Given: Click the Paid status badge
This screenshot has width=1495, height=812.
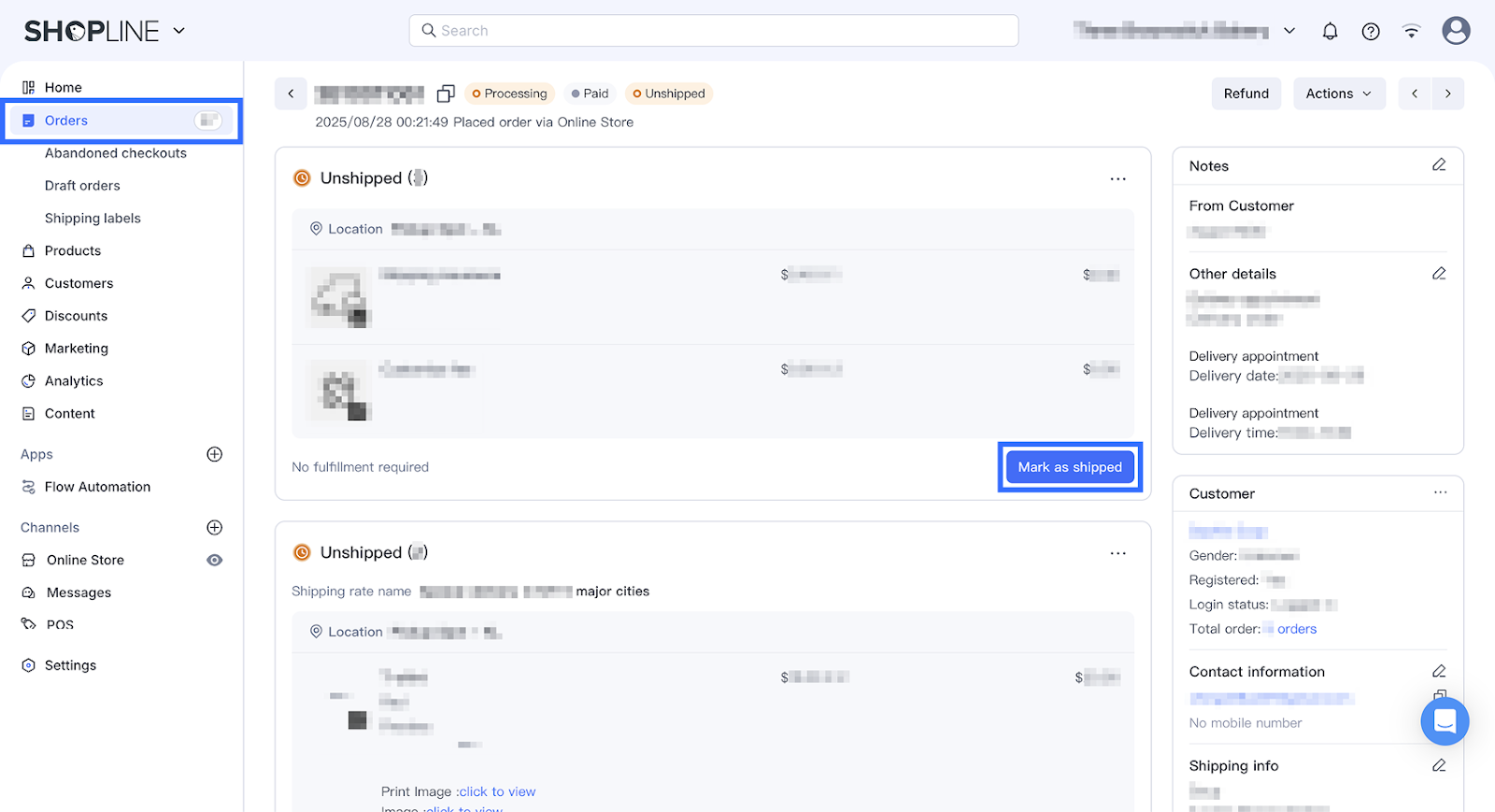Looking at the screenshot, I should click(590, 93).
